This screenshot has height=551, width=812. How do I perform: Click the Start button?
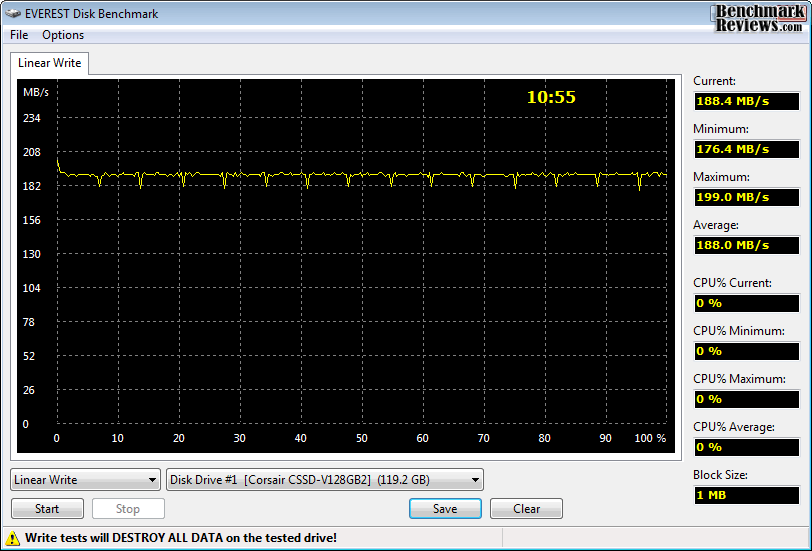pos(47,509)
